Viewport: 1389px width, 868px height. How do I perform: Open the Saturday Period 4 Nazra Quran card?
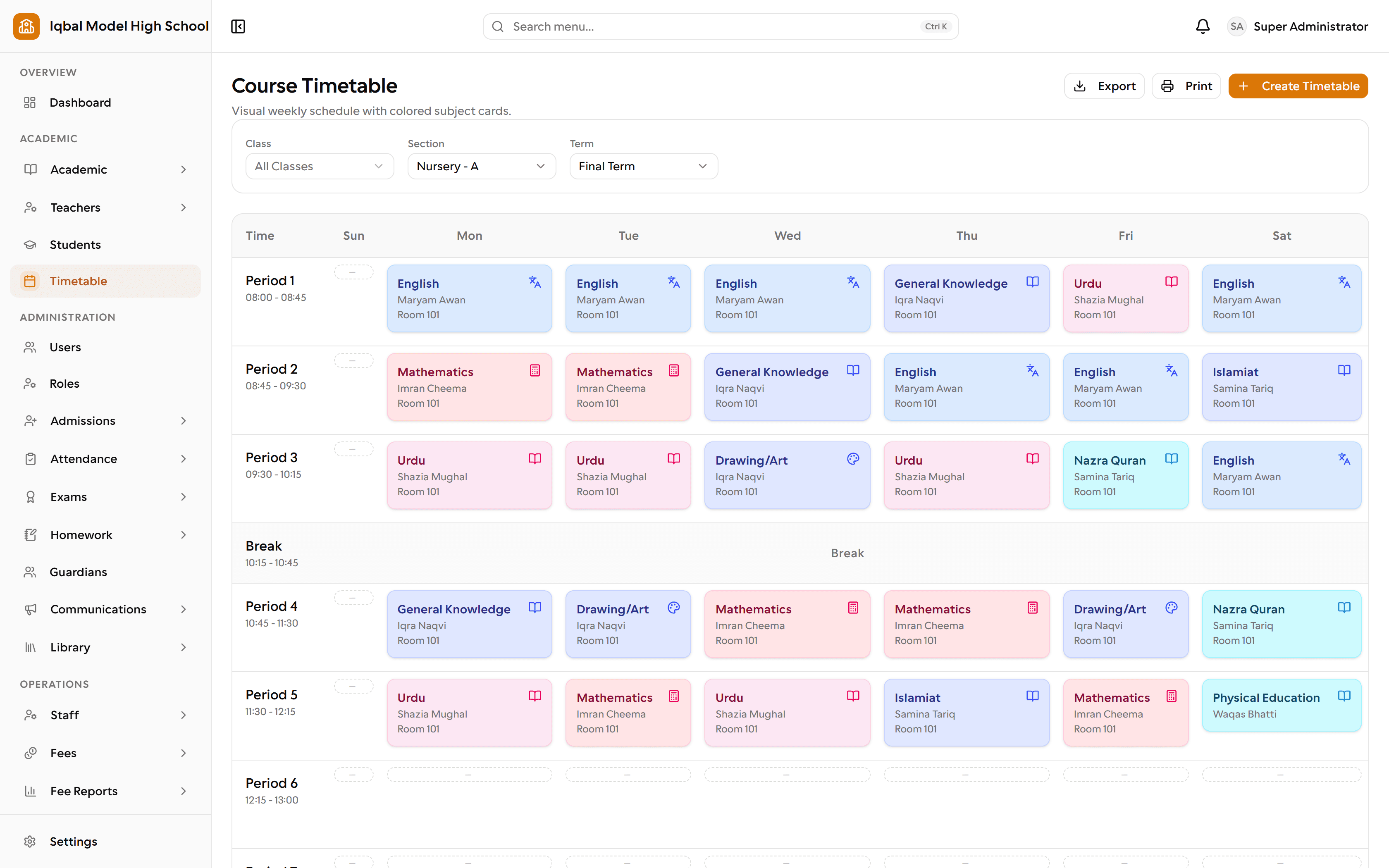(x=1281, y=624)
